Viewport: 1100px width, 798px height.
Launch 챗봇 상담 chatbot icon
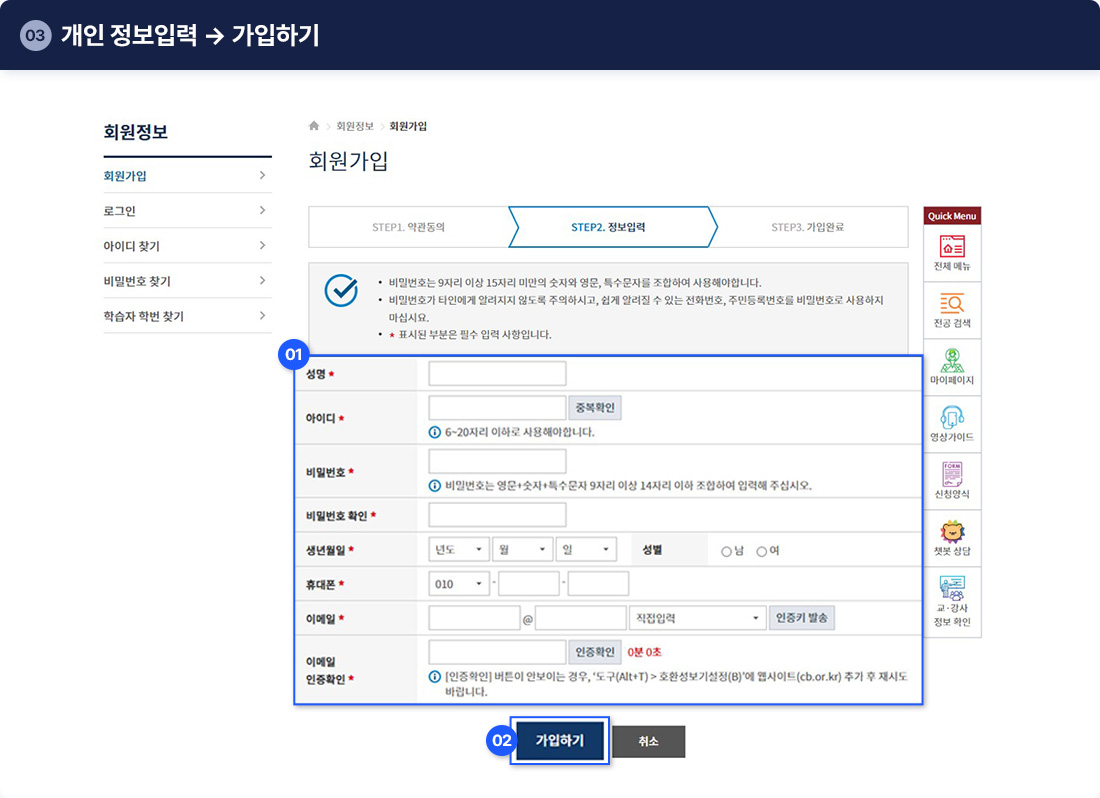tap(952, 531)
